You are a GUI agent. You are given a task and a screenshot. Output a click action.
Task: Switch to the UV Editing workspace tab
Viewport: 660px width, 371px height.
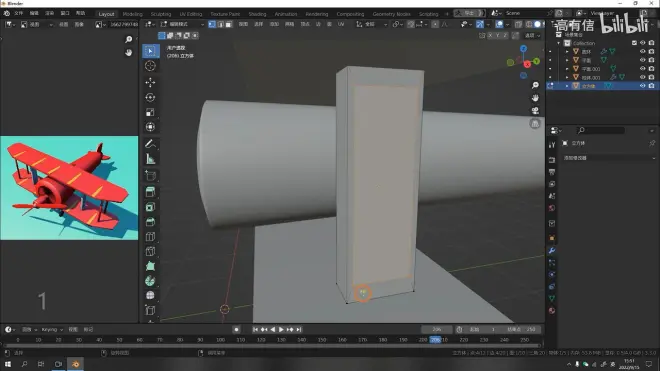(191, 14)
